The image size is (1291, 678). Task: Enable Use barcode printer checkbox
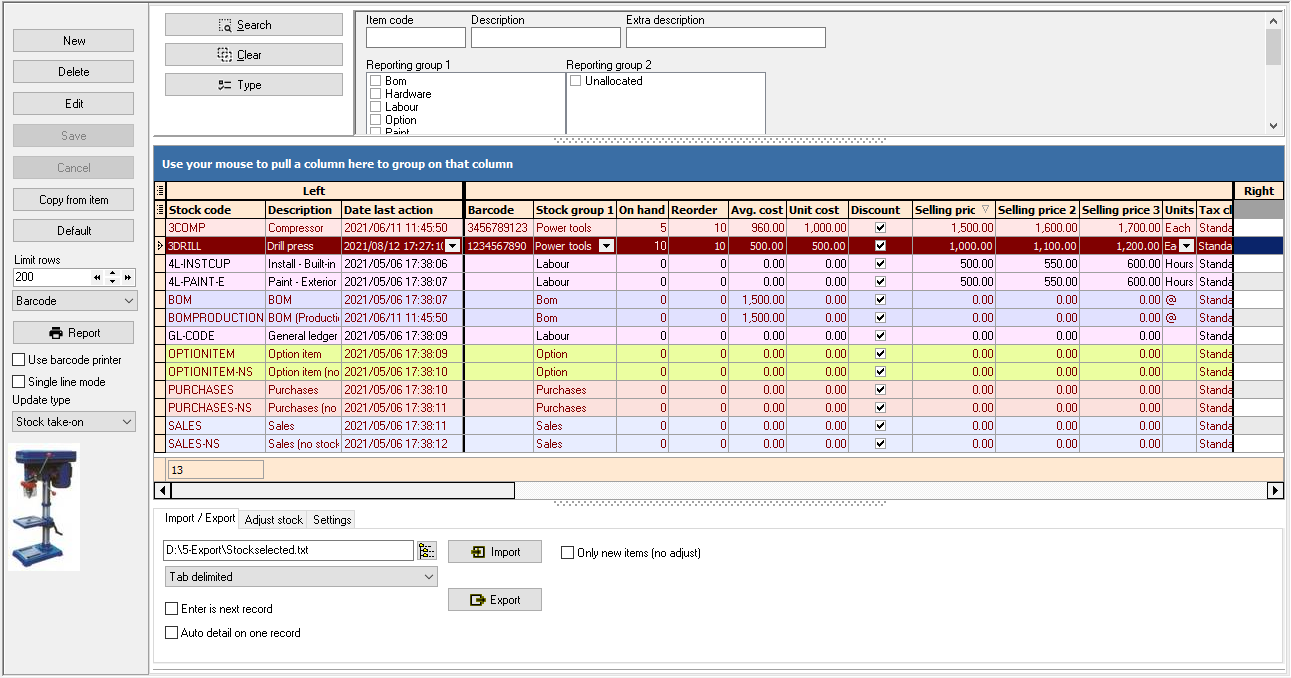[19, 360]
